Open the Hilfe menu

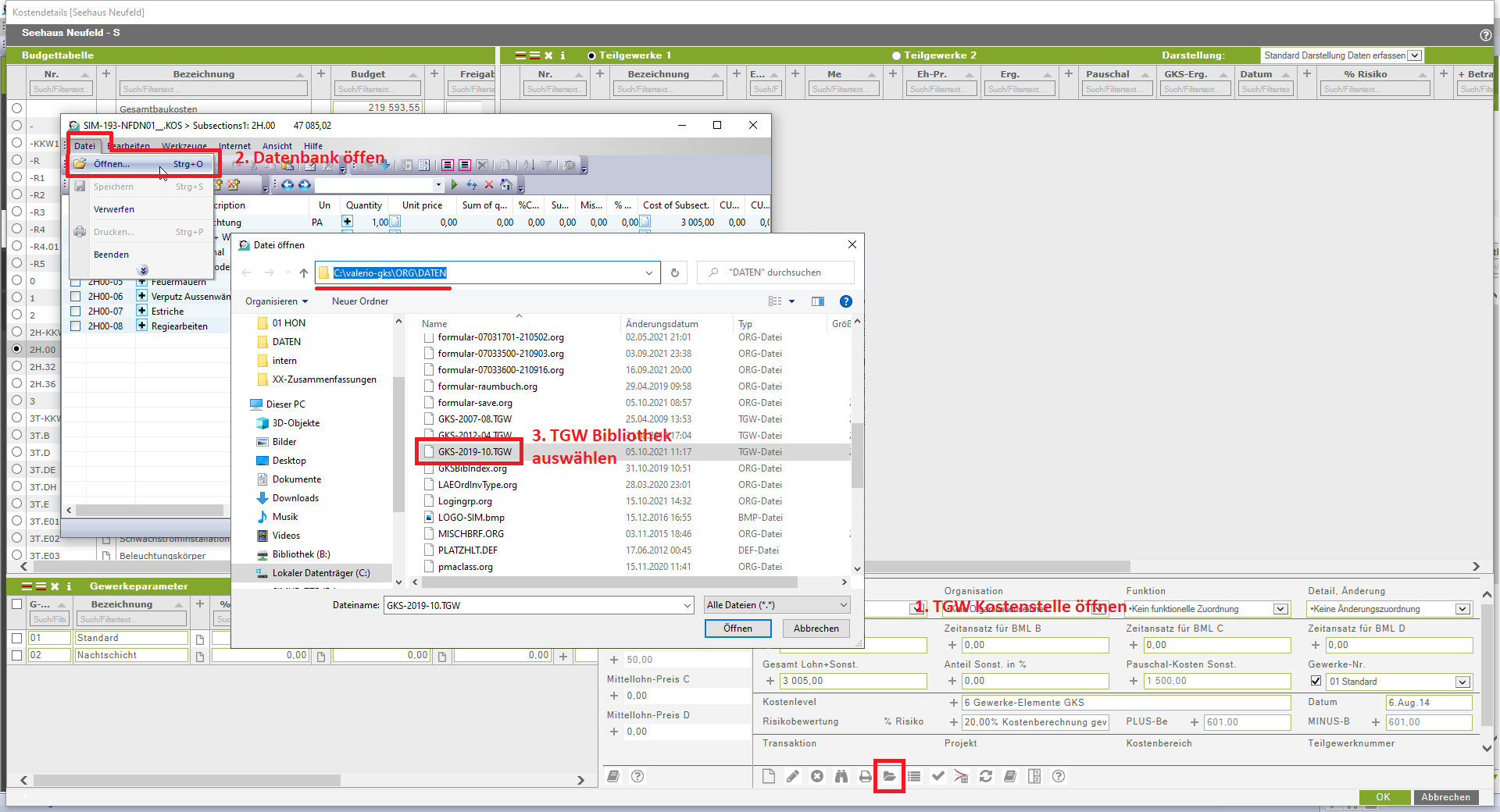click(x=312, y=146)
